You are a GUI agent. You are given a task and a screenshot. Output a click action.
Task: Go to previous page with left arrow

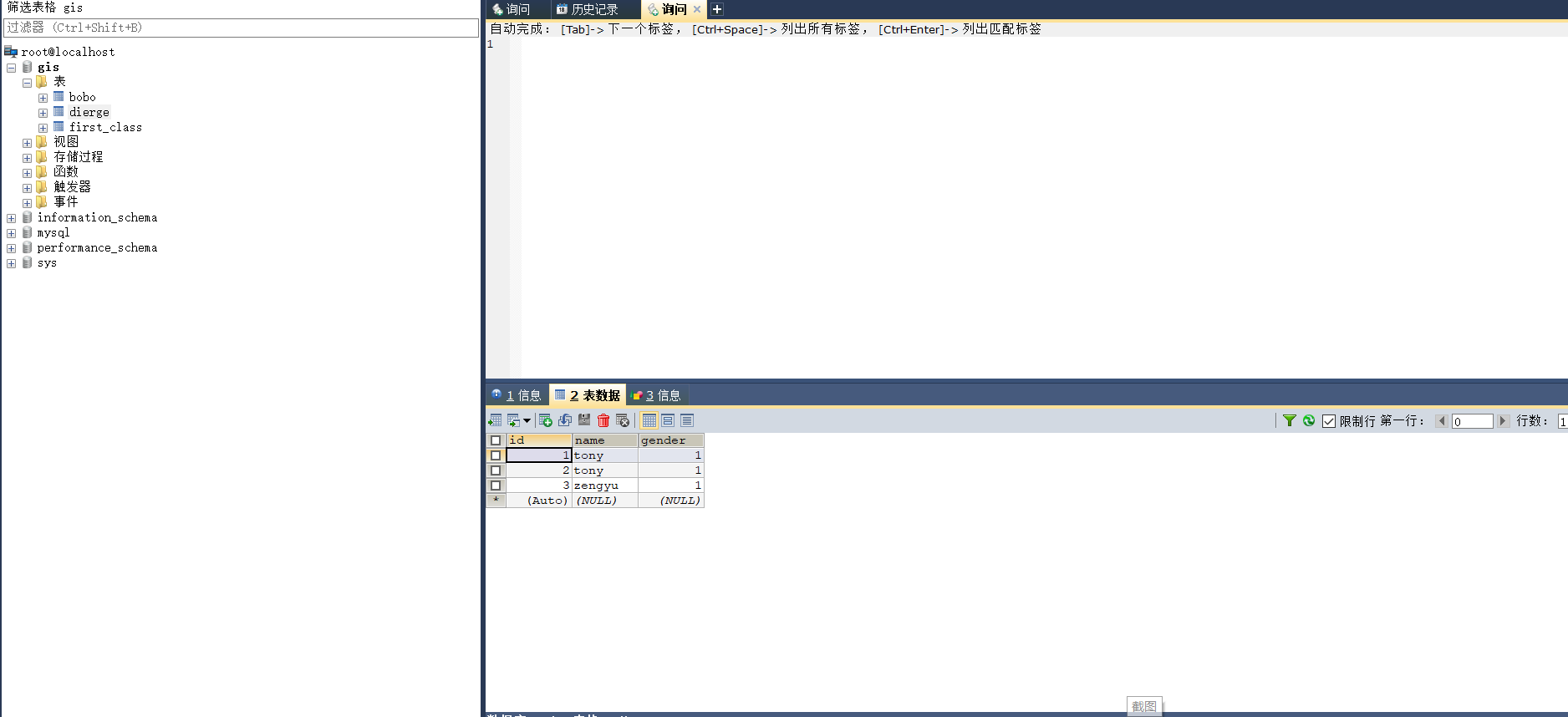click(x=1442, y=421)
